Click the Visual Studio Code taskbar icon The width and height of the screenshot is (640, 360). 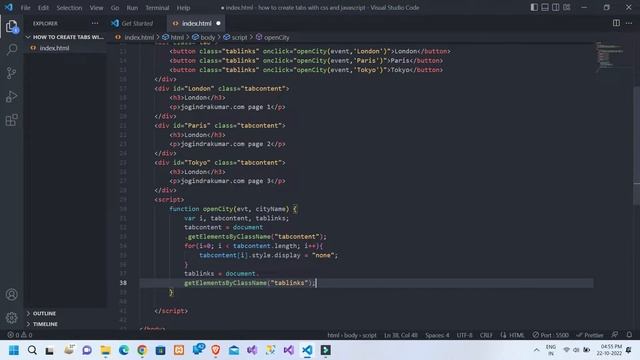[307, 350]
